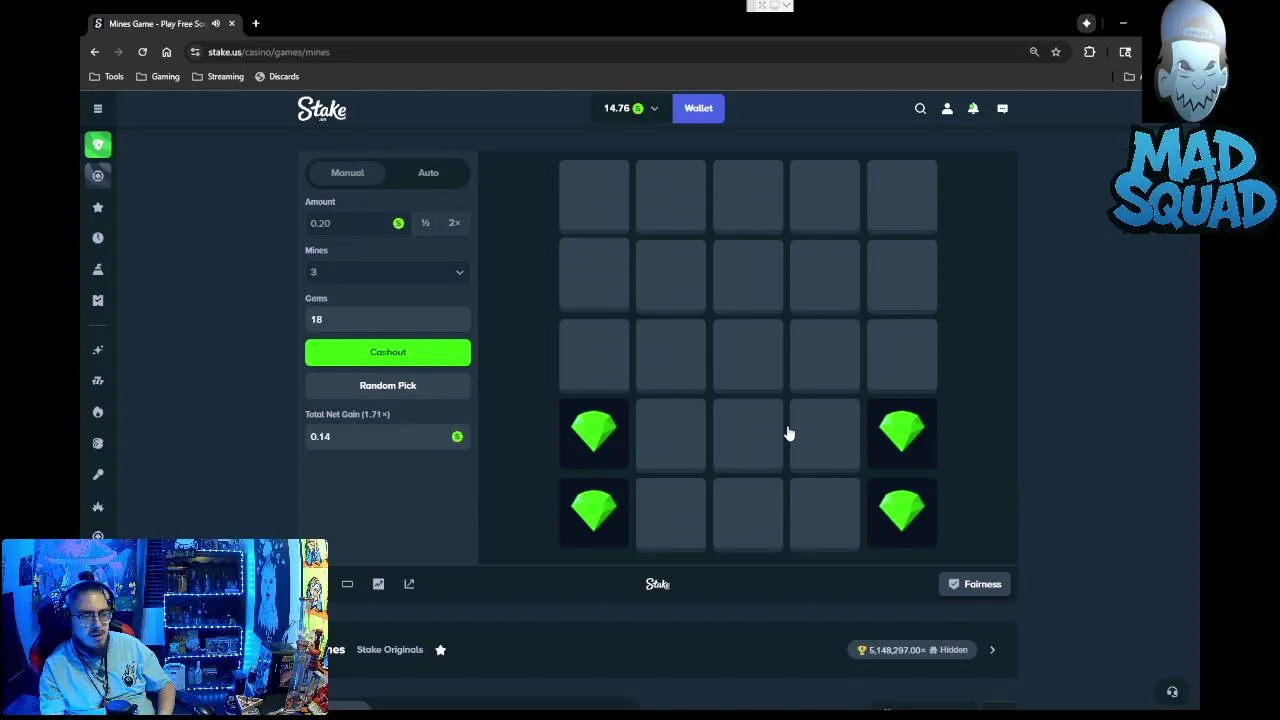Favourite the Mines game with star icon

[440, 650]
